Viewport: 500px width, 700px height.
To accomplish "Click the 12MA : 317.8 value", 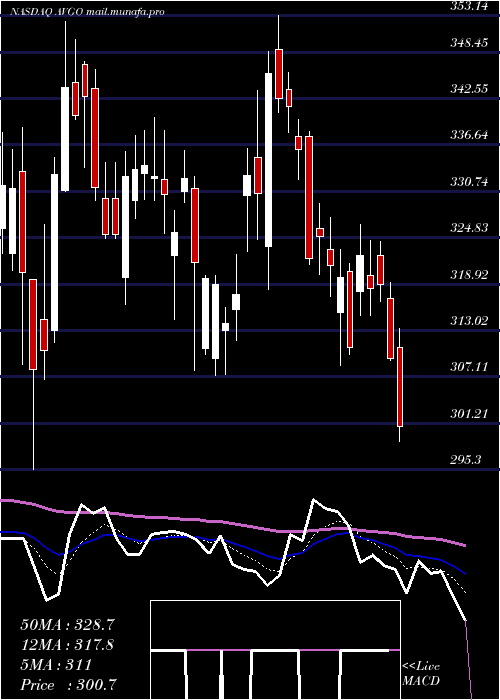I will point(67,645).
